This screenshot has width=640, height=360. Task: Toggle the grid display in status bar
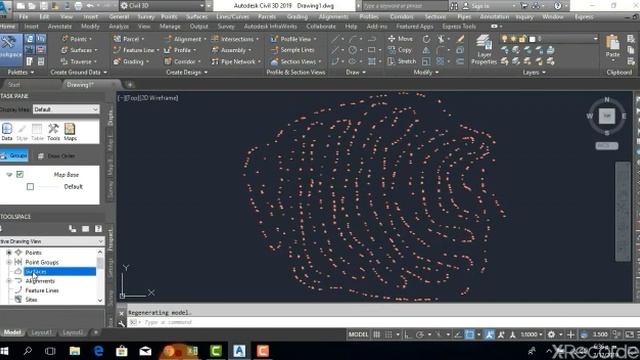tap(377, 334)
